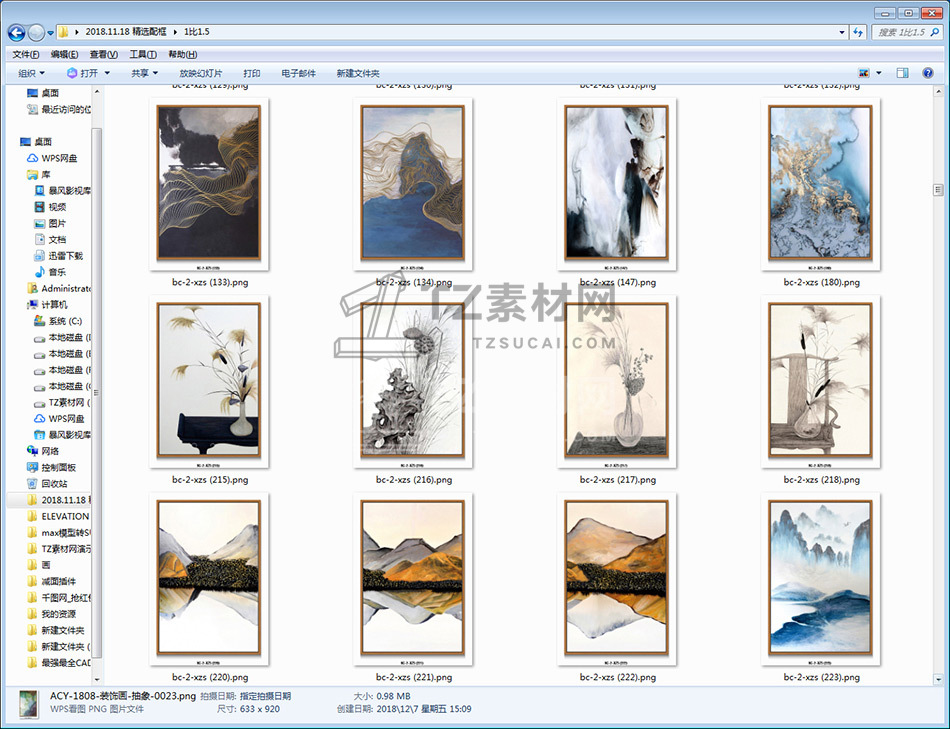Screen dimensions: 950x729
Task: Click the 放映幻灯片 button
Action: pos(200,73)
